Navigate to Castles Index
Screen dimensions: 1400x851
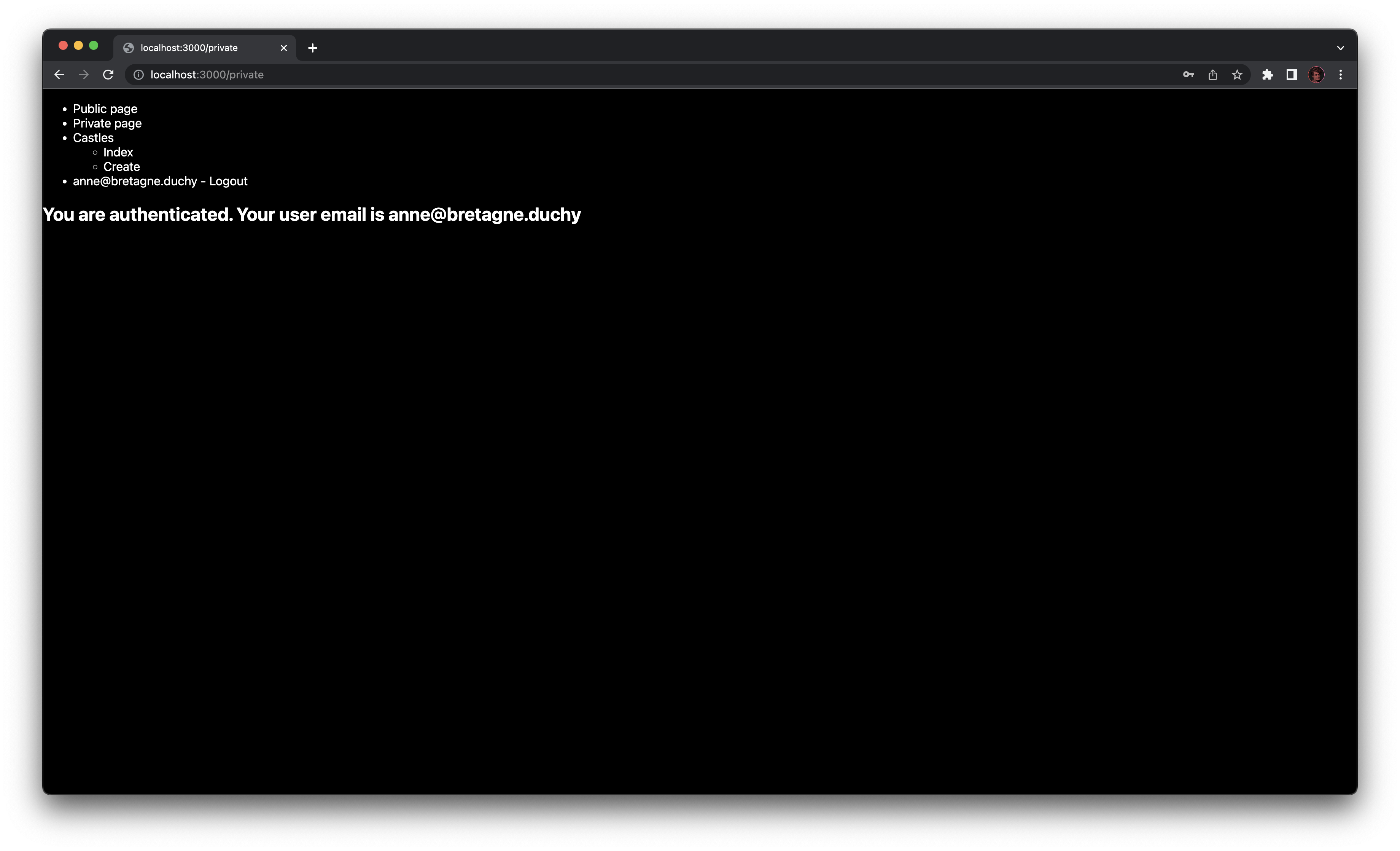118,152
